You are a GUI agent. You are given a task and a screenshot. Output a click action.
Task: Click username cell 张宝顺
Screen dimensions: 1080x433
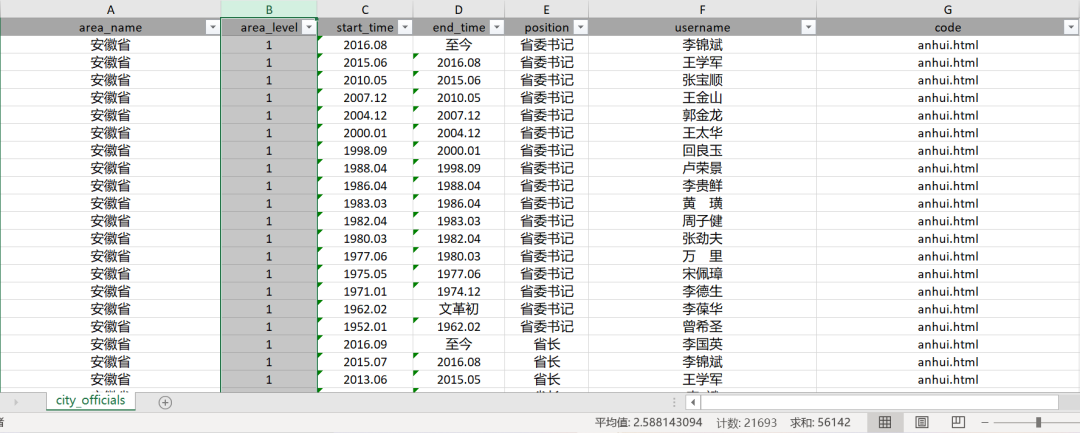(703, 80)
